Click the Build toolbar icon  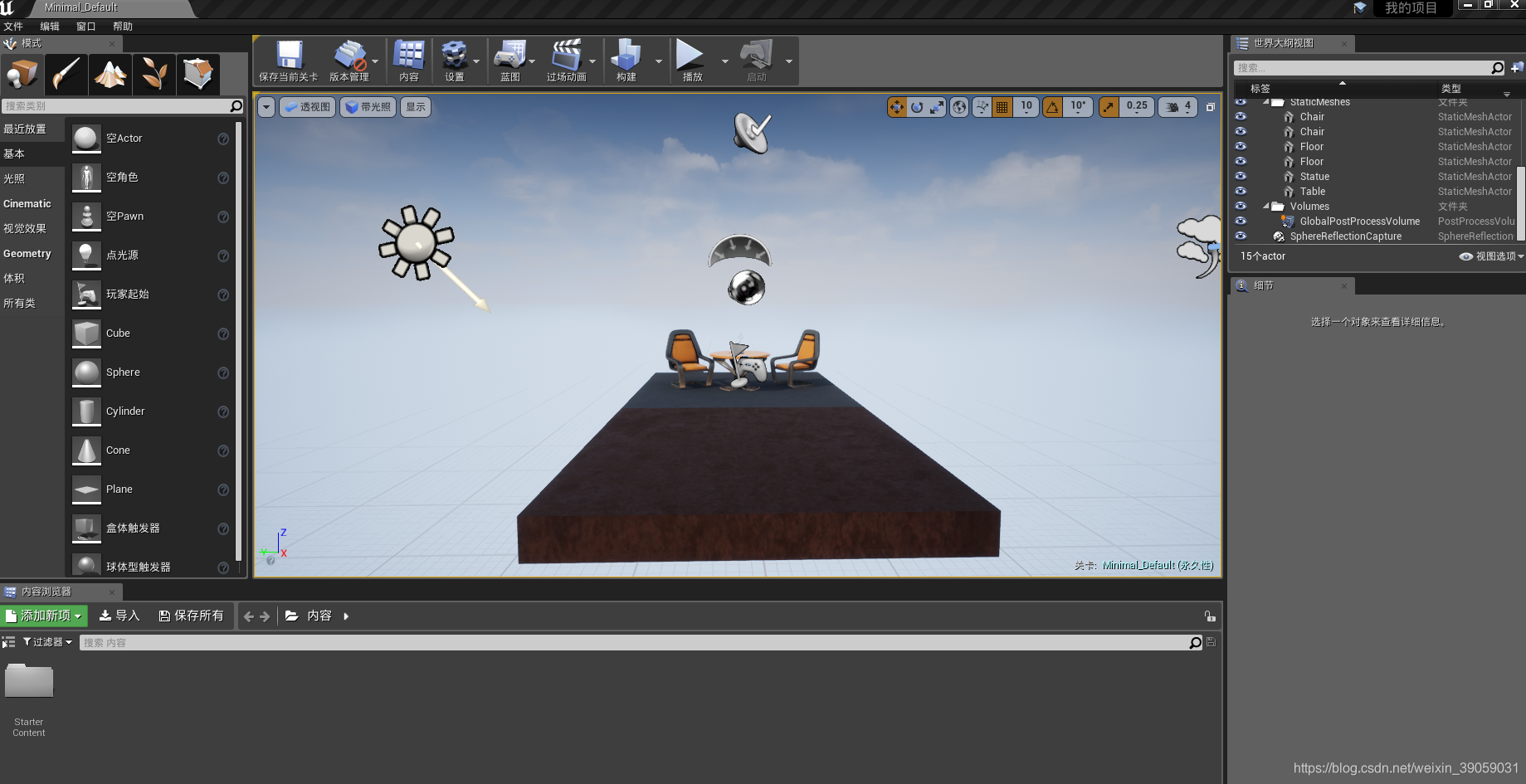tap(626, 55)
